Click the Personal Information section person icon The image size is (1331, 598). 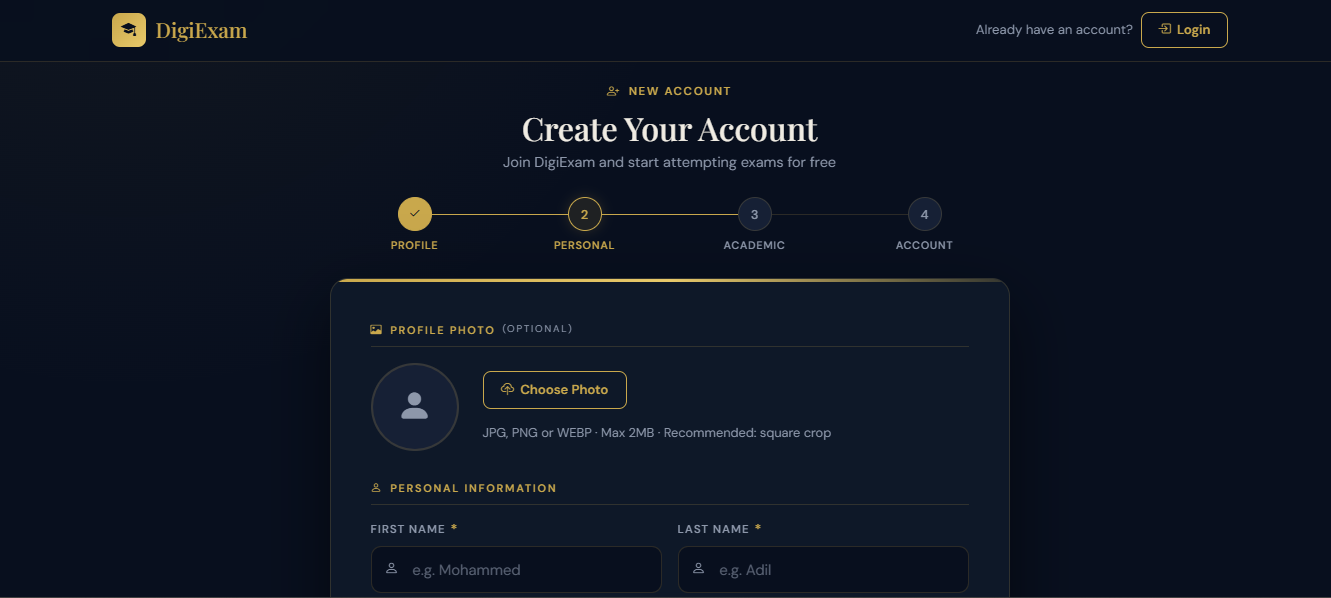coord(376,488)
